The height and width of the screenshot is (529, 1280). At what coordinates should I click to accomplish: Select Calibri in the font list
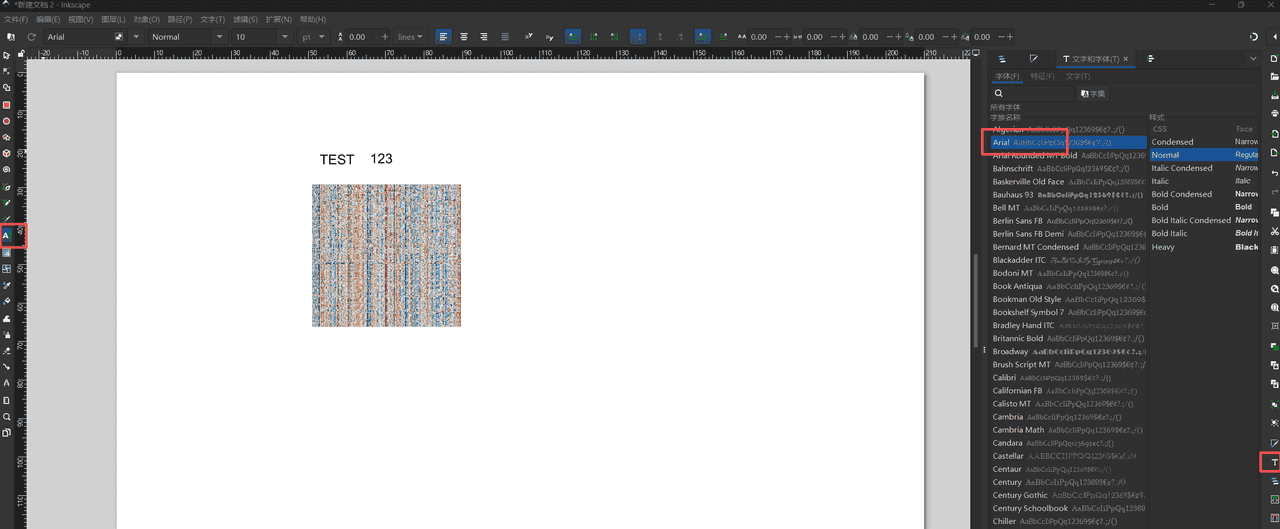1069,378
